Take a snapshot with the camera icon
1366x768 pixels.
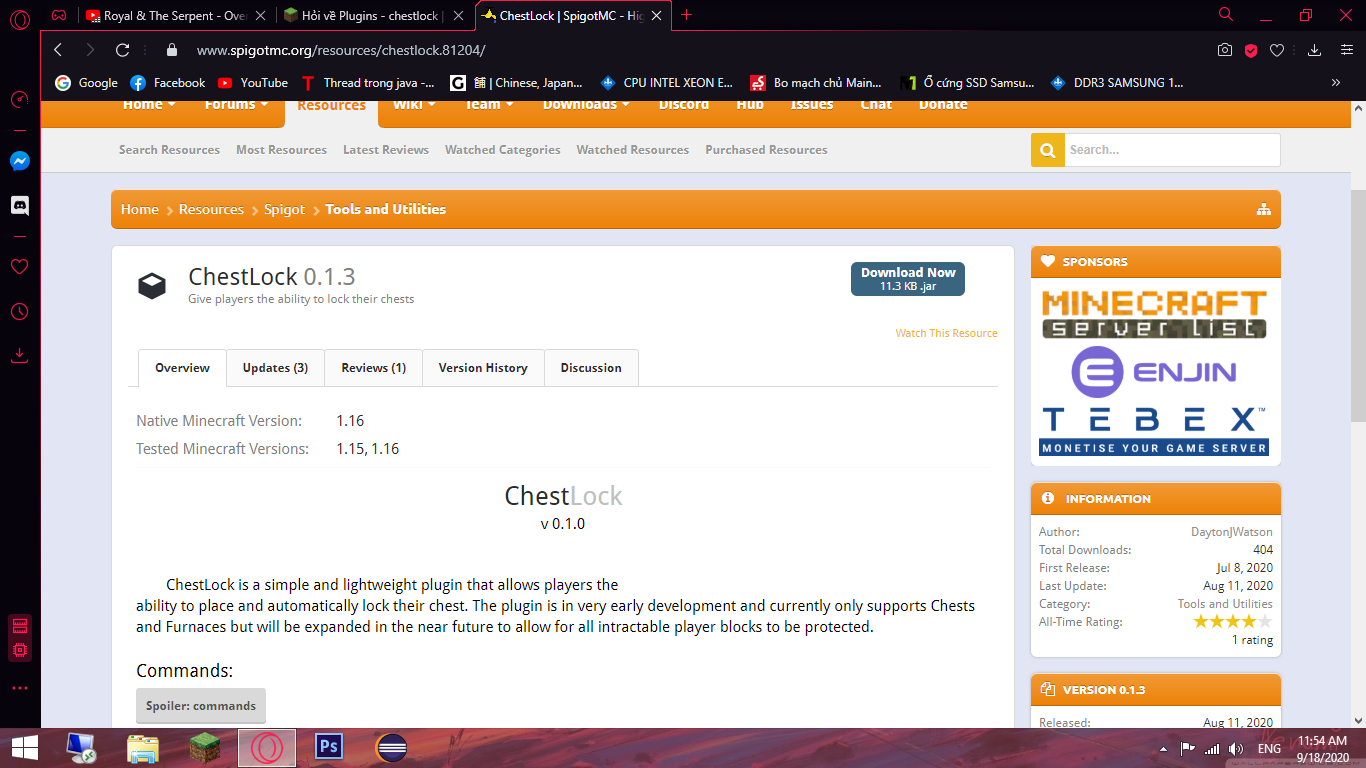click(x=1225, y=50)
